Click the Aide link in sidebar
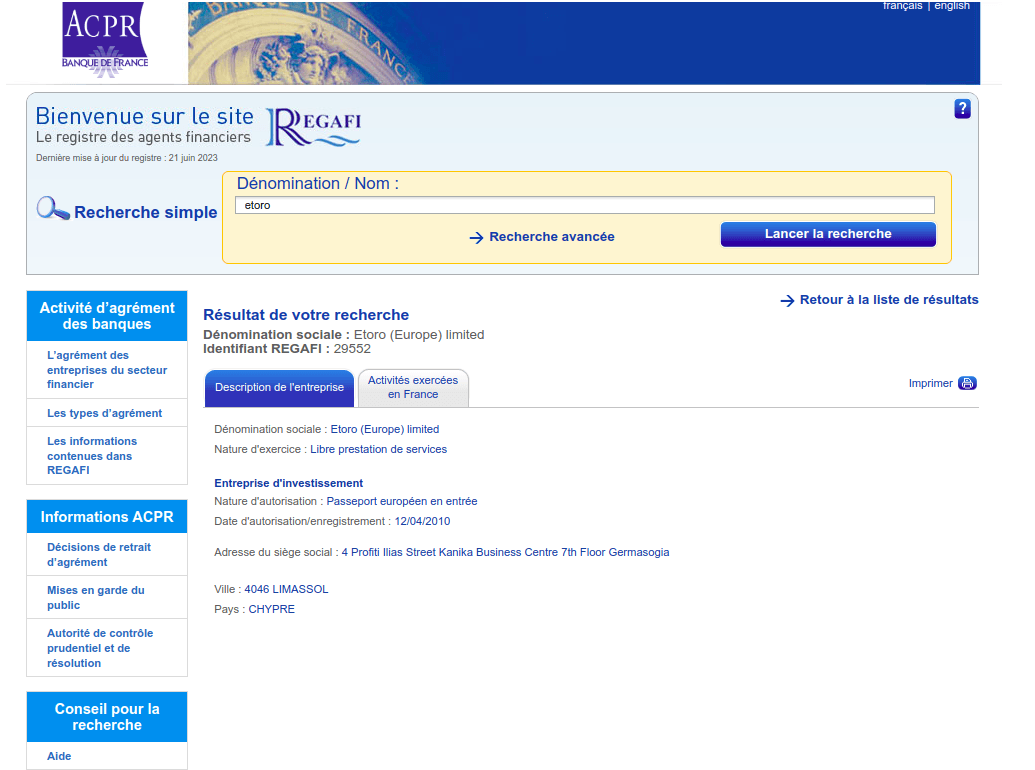 tap(59, 756)
